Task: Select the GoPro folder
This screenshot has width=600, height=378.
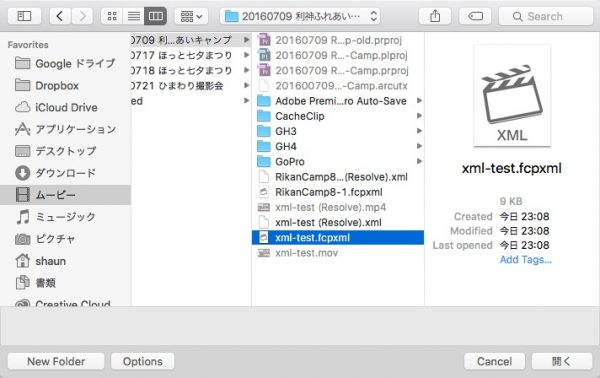Action: [x=338, y=161]
